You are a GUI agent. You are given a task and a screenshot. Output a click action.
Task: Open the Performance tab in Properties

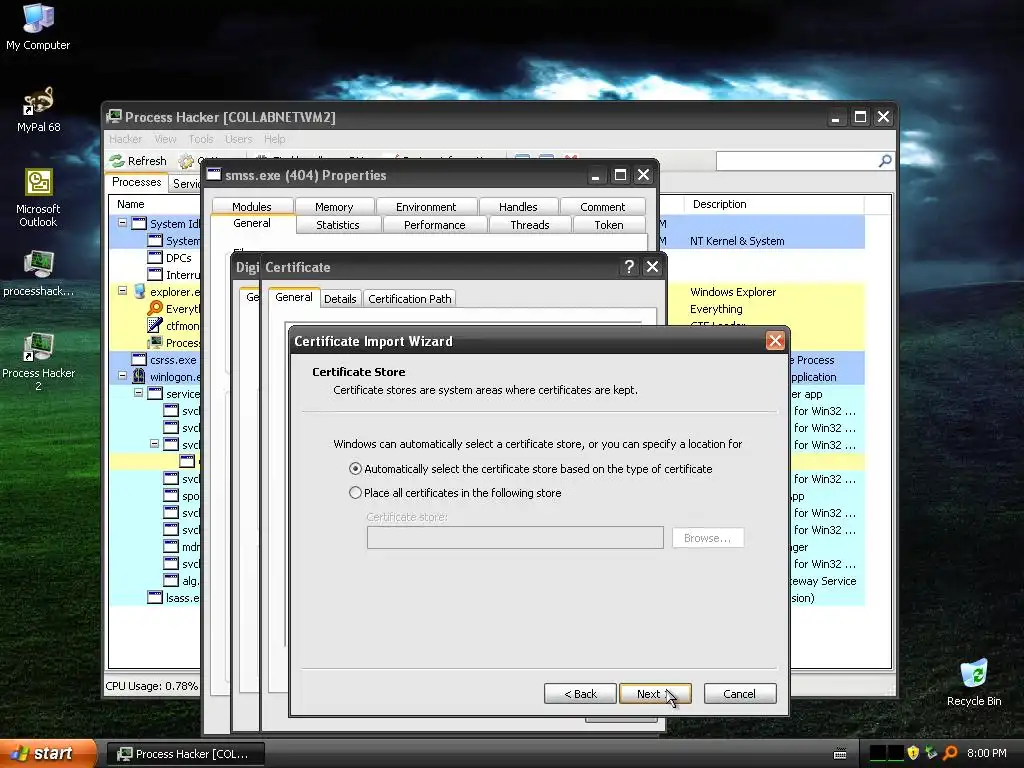pos(434,225)
